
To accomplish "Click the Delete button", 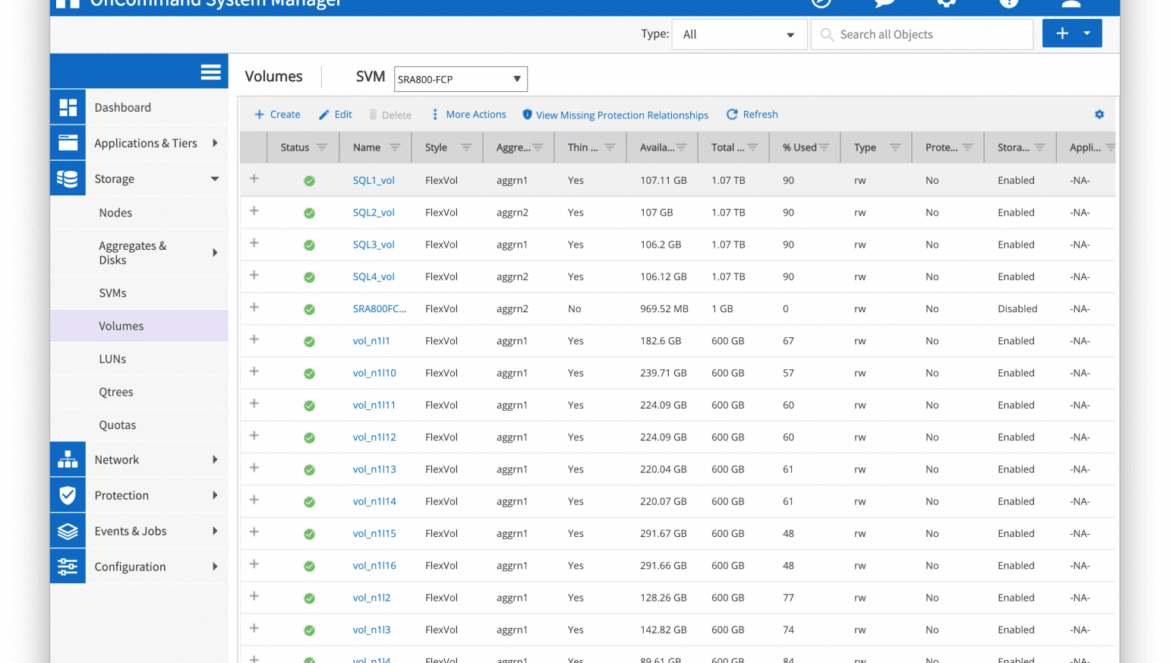I will pos(390,115).
